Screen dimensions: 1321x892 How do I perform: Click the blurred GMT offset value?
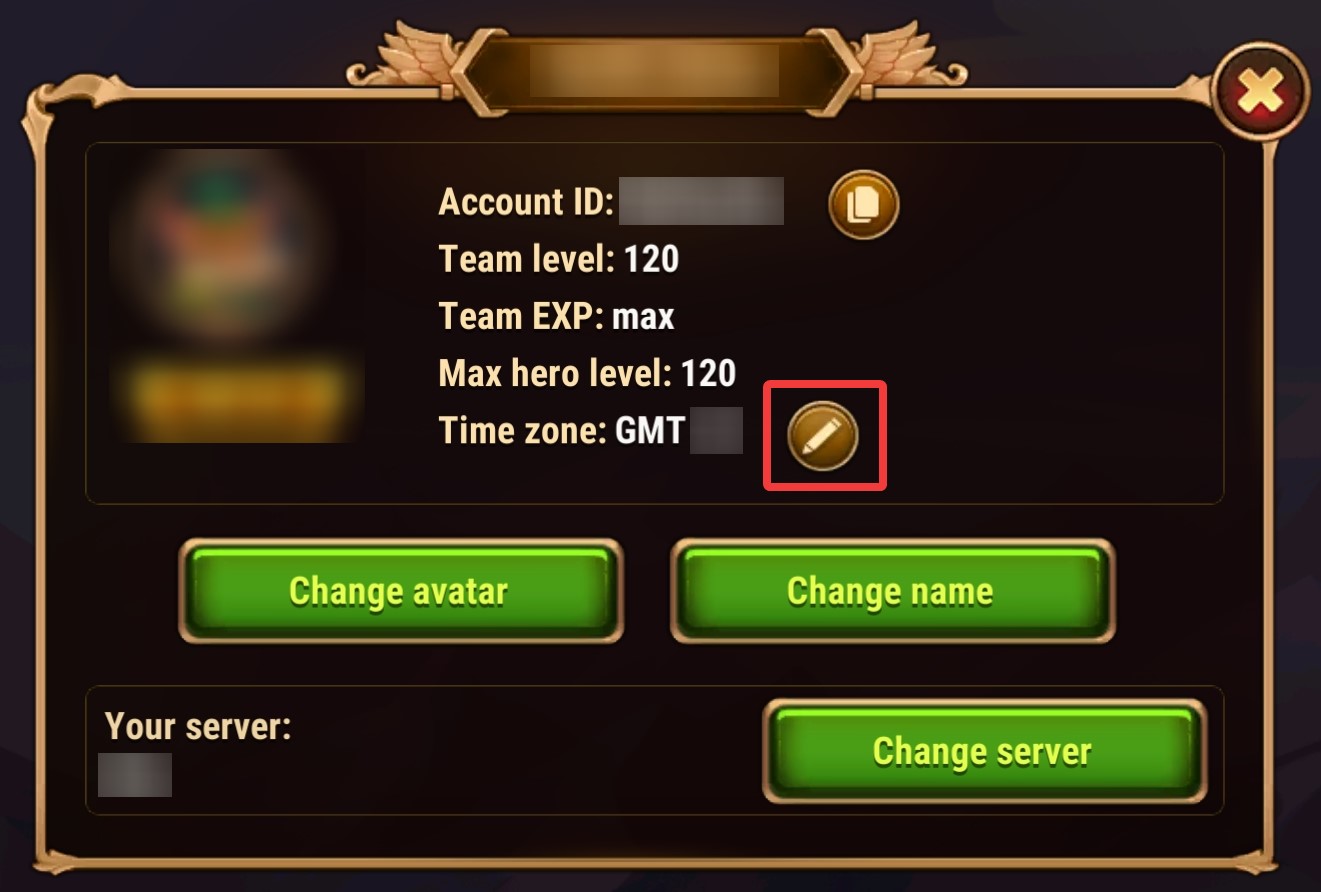pos(716,431)
